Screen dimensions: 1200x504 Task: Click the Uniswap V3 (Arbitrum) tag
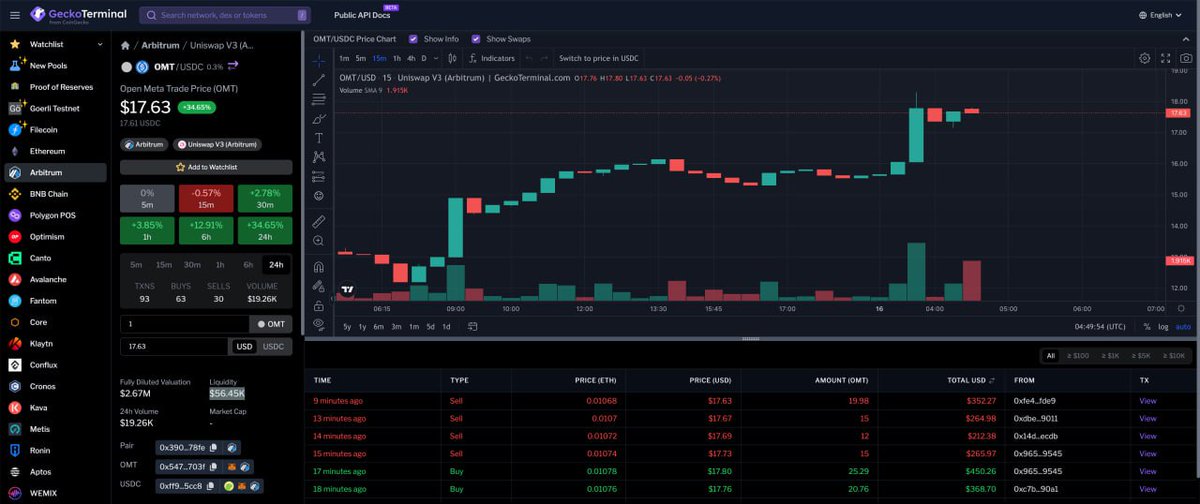click(218, 145)
